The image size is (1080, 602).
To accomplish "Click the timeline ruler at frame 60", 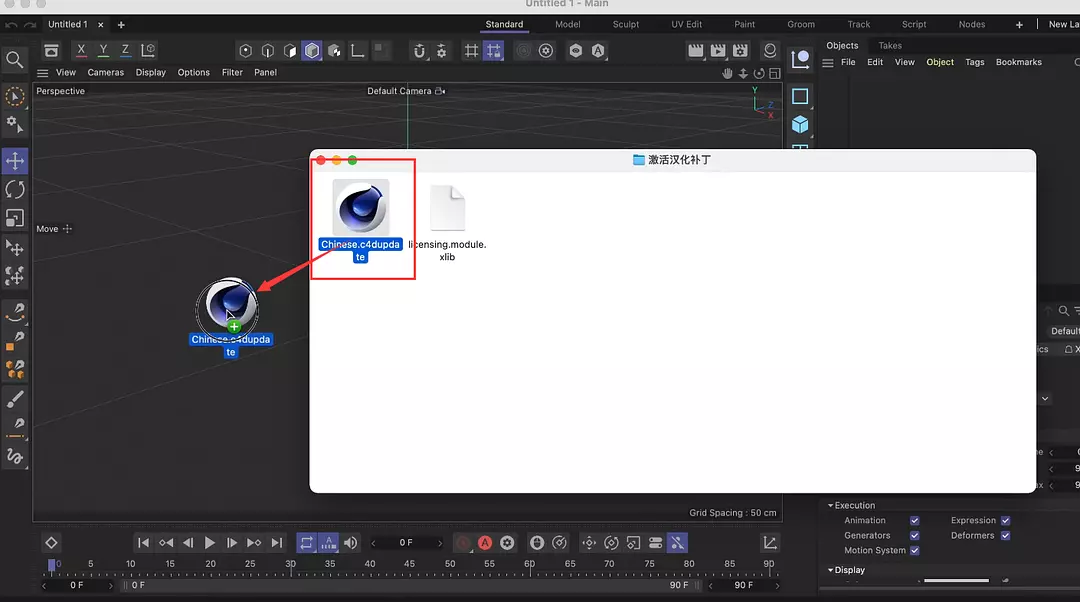I will pos(529,564).
